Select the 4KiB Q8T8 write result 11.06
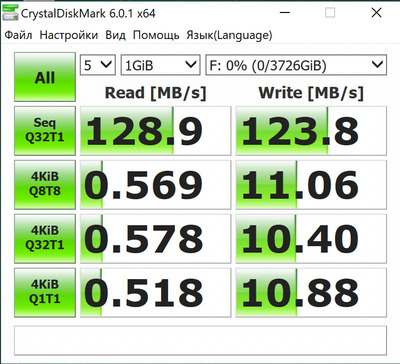The width and height of the screenshot is (400, 364). 311,185
